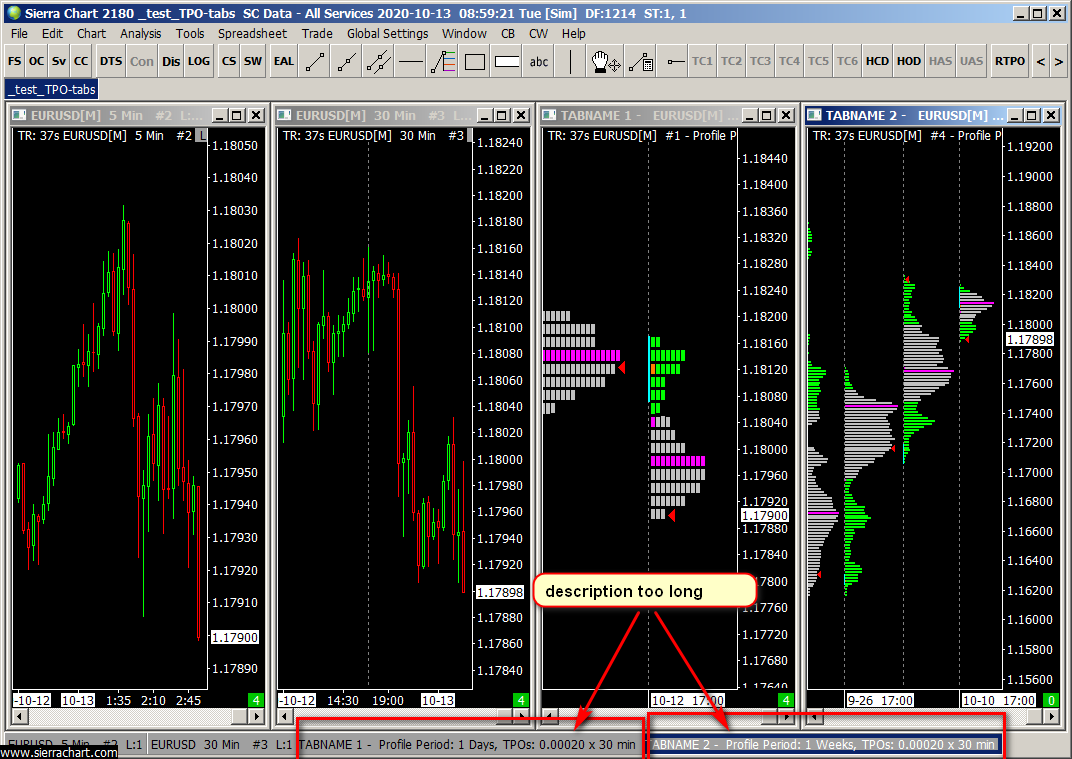
Task: Click the SW toolbar button
Action: (253, 61)
